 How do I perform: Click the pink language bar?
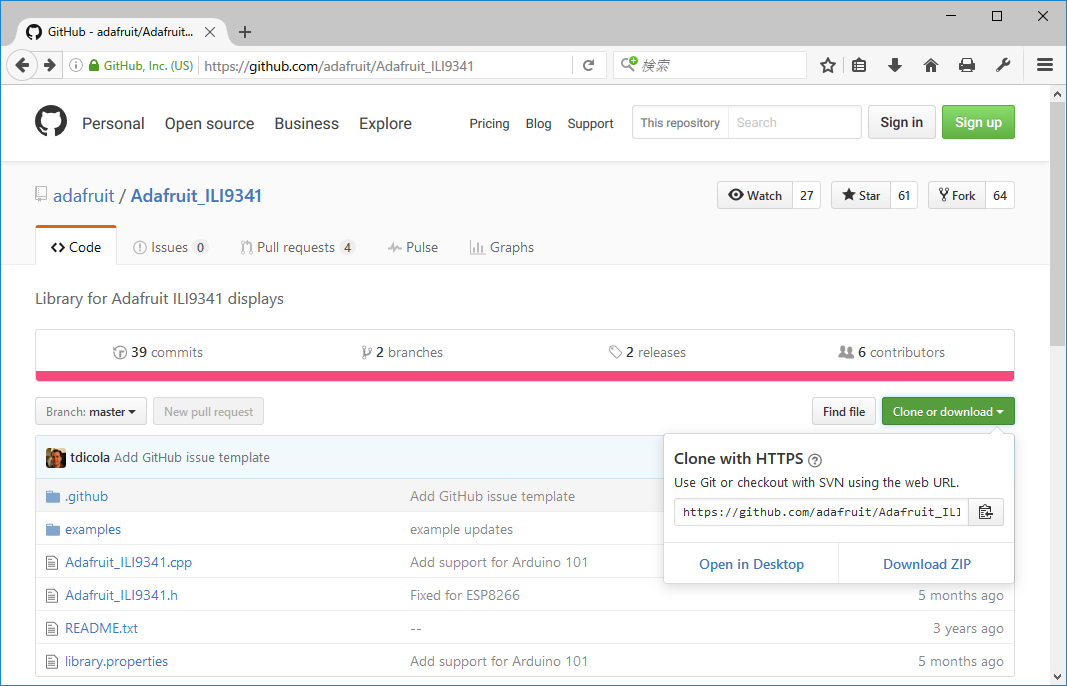tap(525, 376)
